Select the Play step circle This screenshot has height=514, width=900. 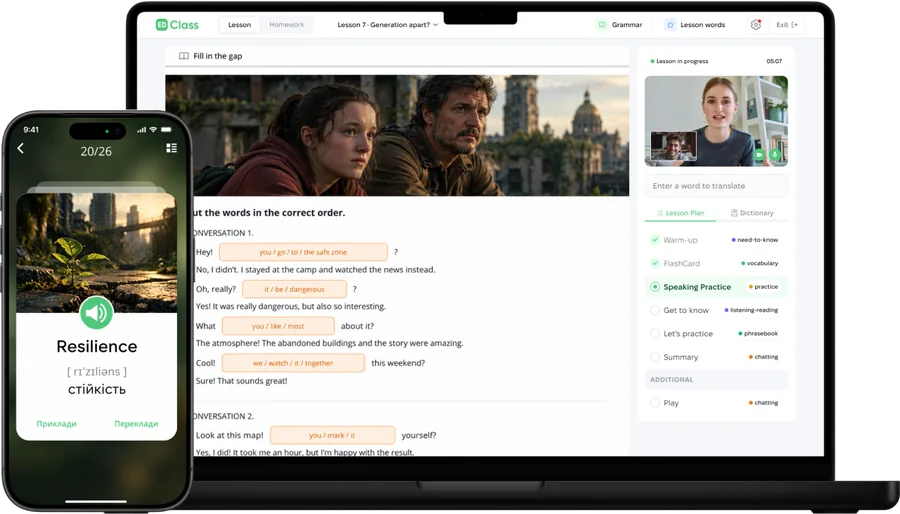[655, 403]
